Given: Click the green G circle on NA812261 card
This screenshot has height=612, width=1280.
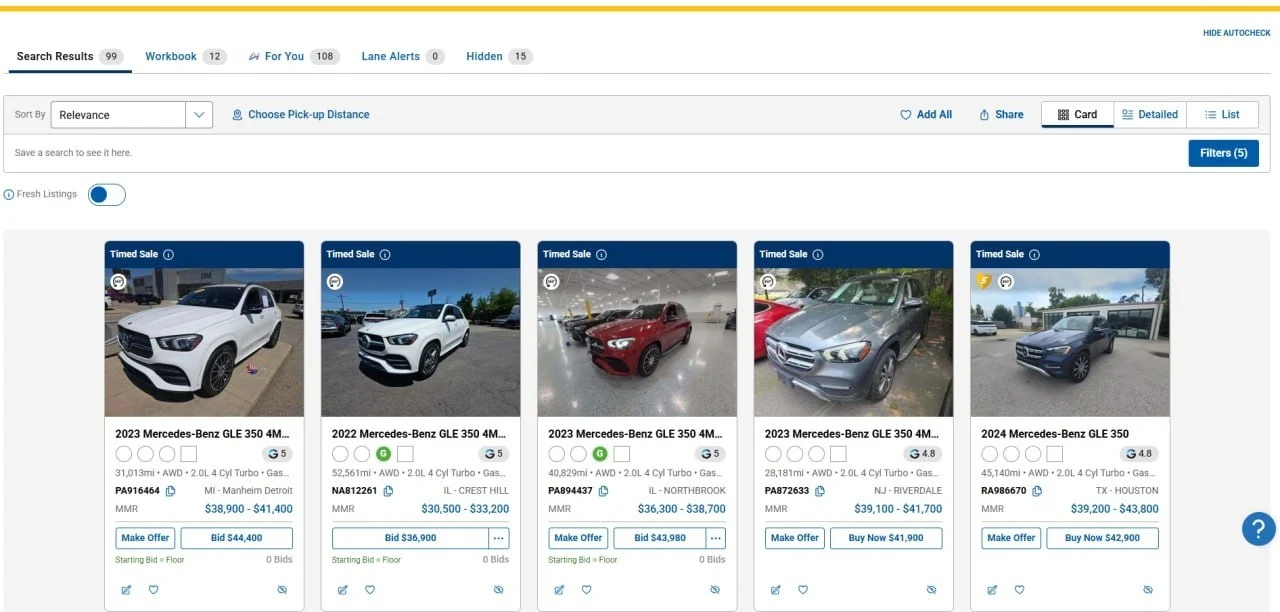Looking at the screenshot, I should (383, 454).
